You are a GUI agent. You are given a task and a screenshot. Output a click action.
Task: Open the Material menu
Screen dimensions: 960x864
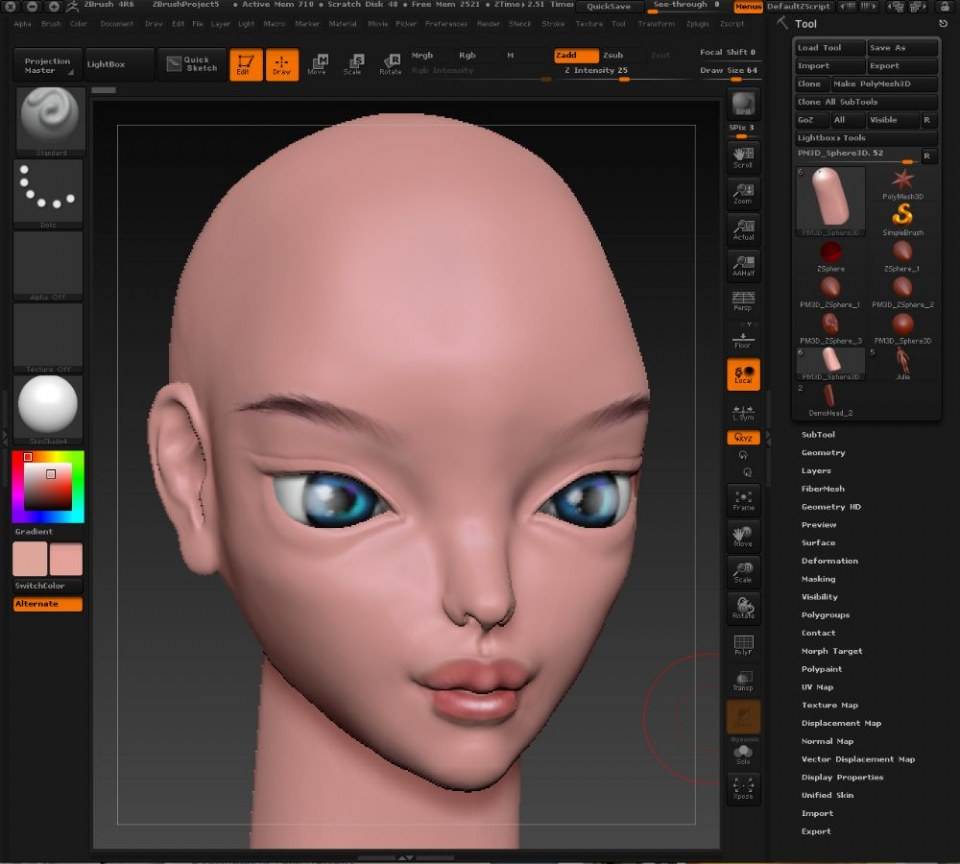342,24
